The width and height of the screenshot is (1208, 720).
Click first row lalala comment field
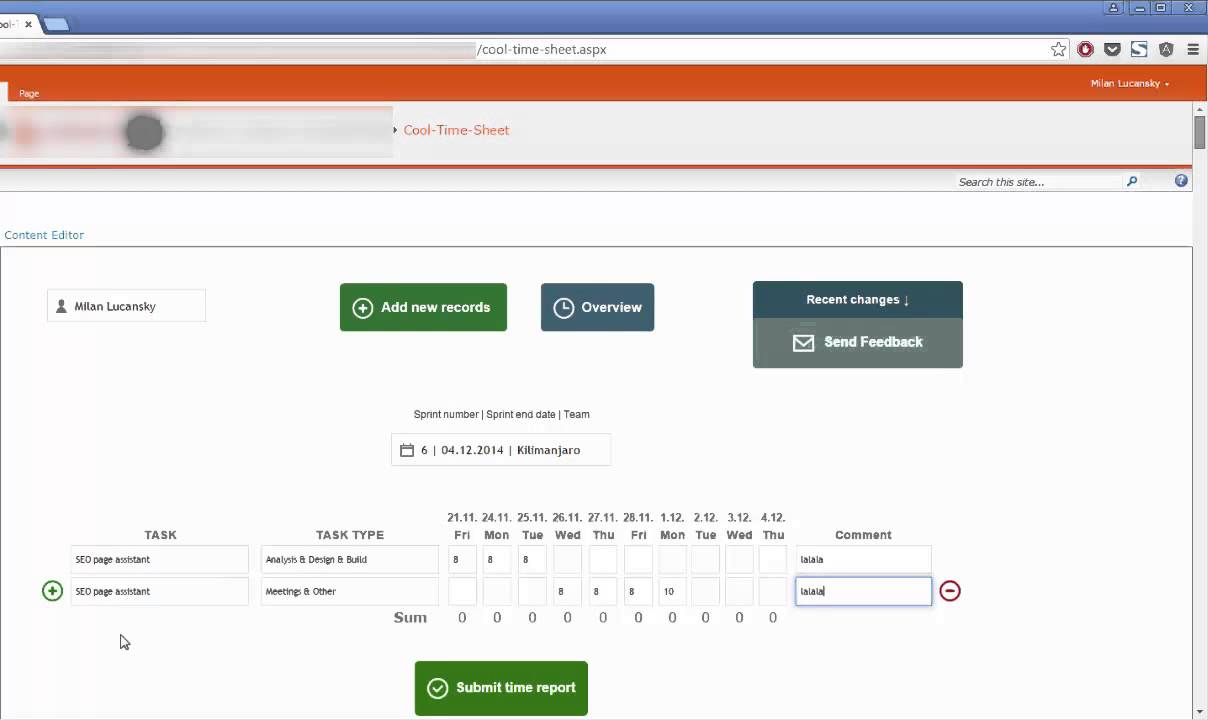point(863,560)
